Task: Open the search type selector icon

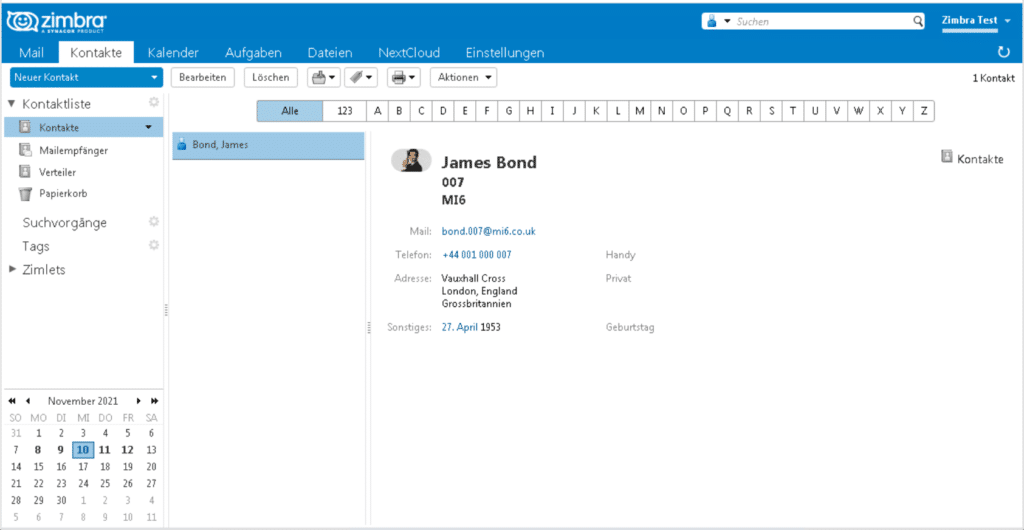Action: tap(712, 22)
